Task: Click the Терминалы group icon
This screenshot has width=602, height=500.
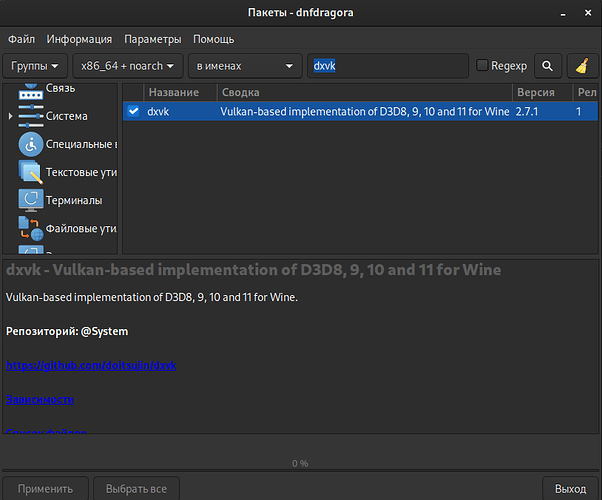Action: (x=29, y=200)
